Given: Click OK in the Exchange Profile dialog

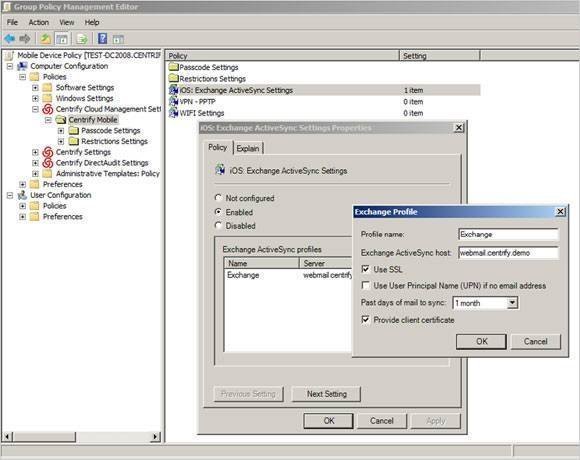Looking at the screenshot, I should pyautogui.click(x=481, y=341).
